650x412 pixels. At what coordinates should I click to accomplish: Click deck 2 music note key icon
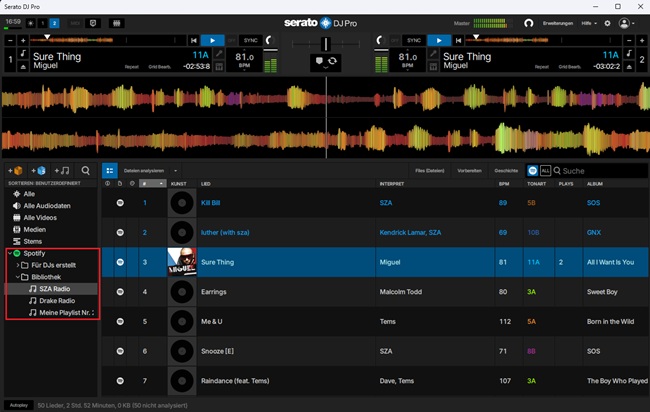[629, 53]
